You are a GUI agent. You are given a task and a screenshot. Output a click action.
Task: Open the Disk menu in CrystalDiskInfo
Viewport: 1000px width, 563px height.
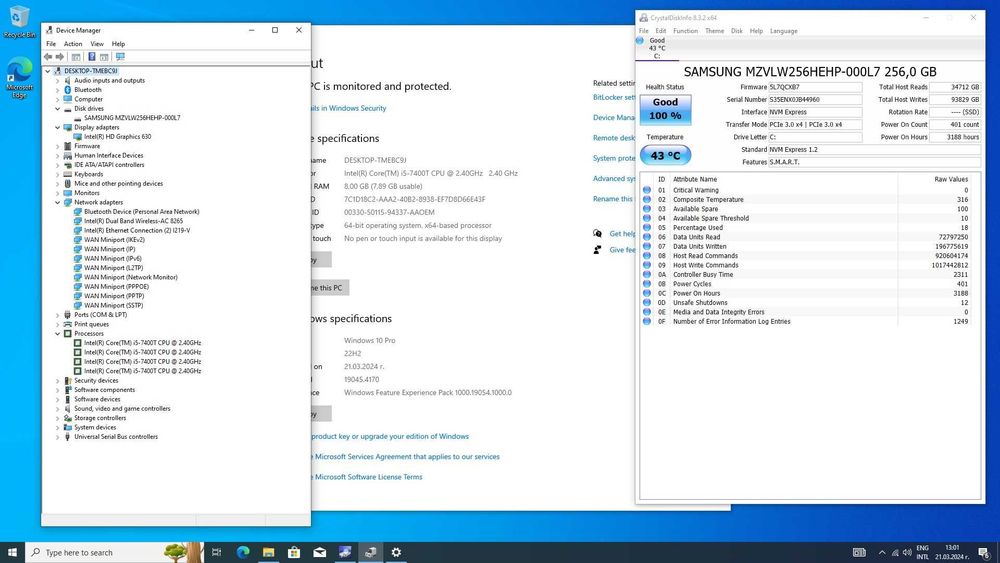tap(737, 31)
